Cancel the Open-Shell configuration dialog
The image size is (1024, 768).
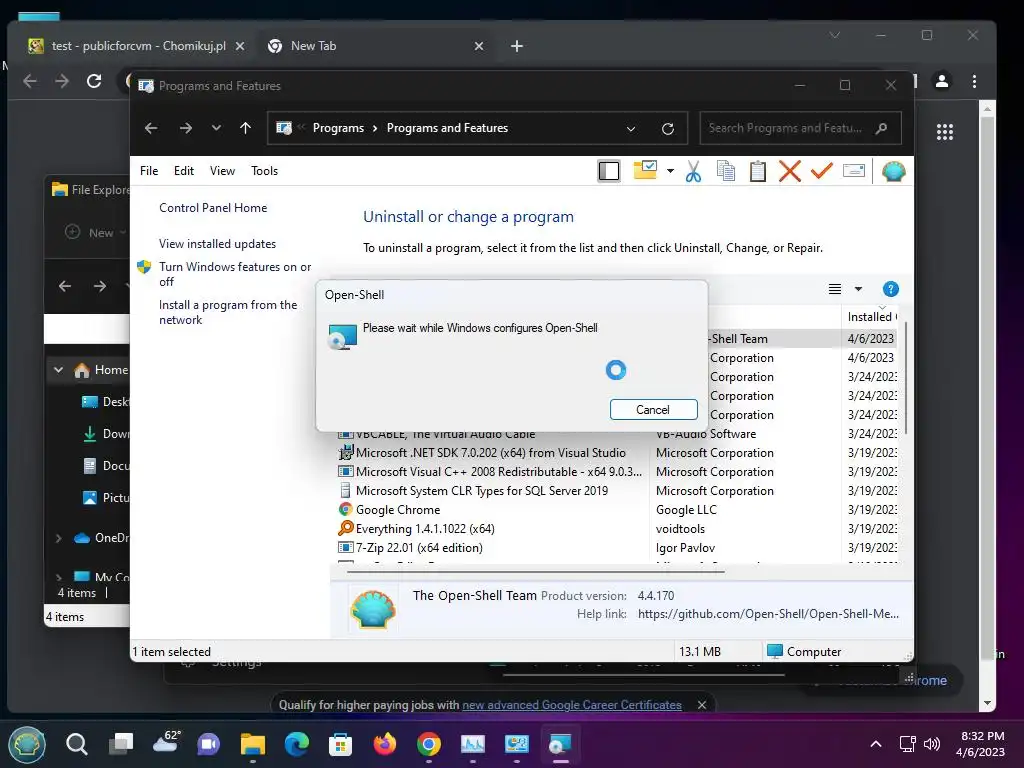point(653,409)
